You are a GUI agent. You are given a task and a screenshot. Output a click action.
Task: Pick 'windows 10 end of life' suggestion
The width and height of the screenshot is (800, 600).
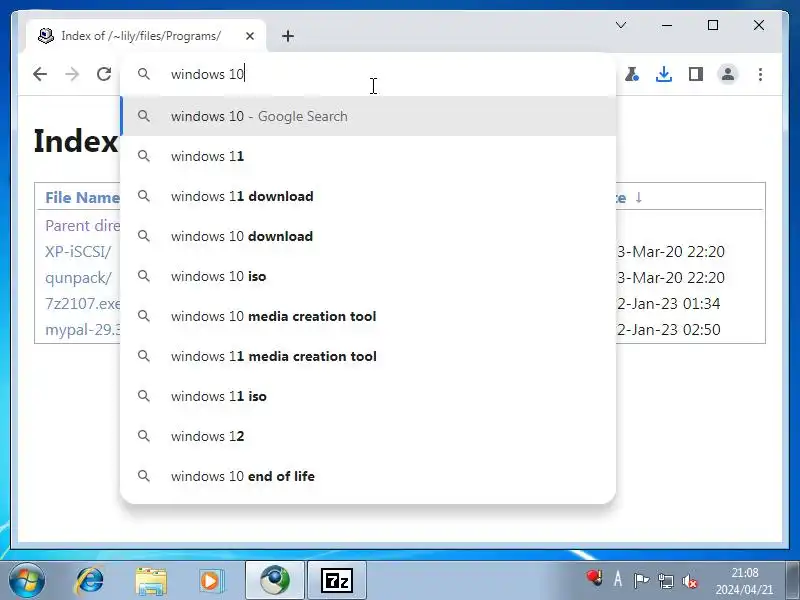point(368,476)
